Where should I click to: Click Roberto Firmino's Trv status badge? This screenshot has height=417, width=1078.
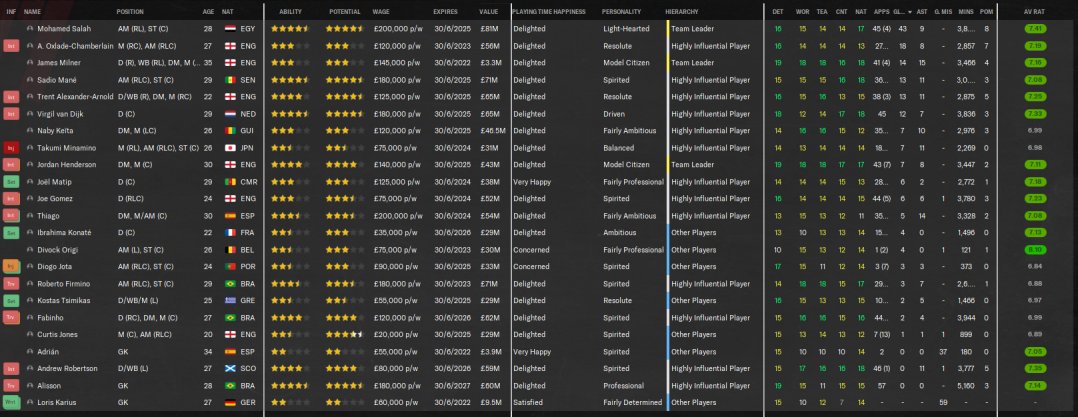click(x=10, y=284)
